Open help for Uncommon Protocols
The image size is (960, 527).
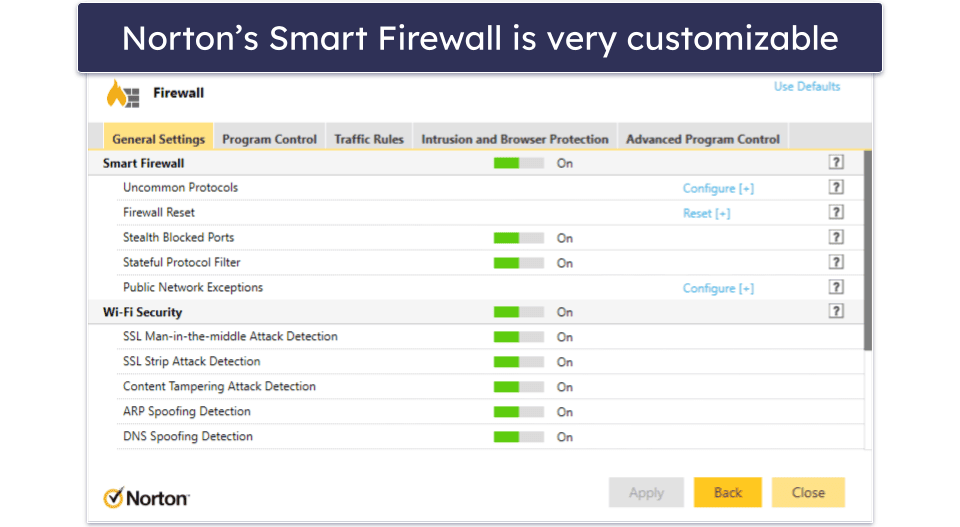(x=836, y=188)
